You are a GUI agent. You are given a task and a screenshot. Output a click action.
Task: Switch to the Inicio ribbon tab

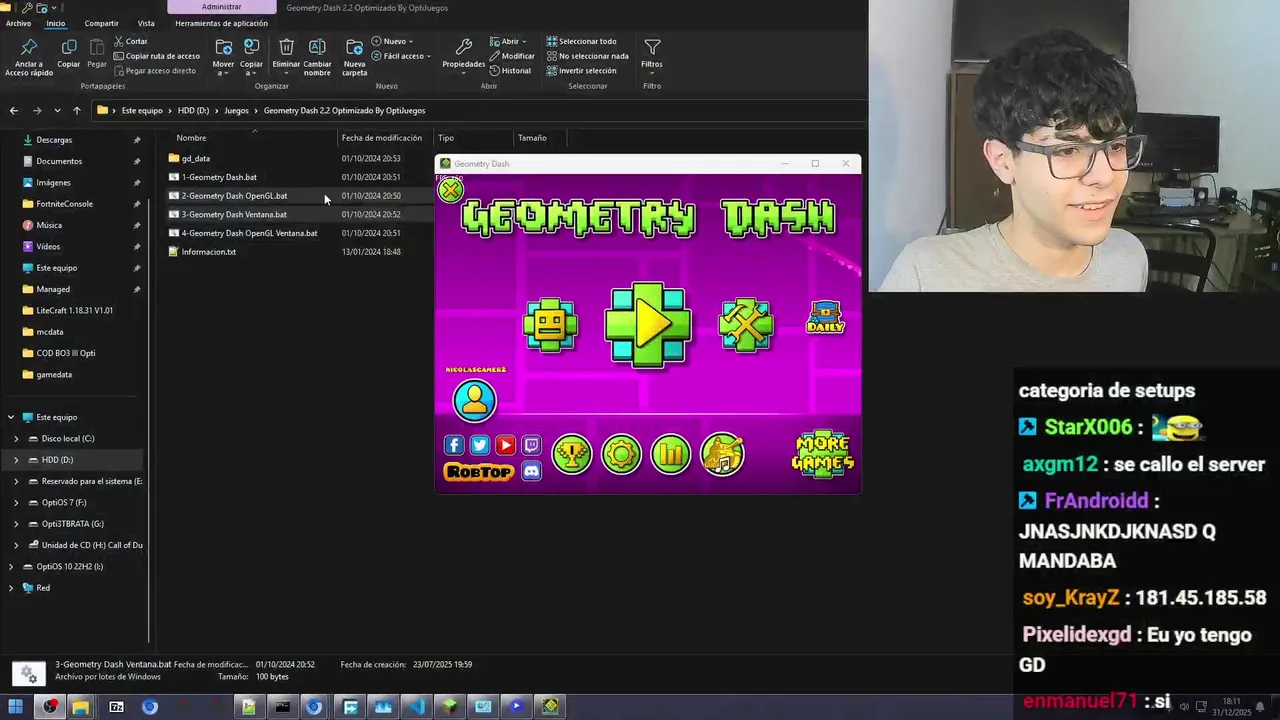point(55,23)
